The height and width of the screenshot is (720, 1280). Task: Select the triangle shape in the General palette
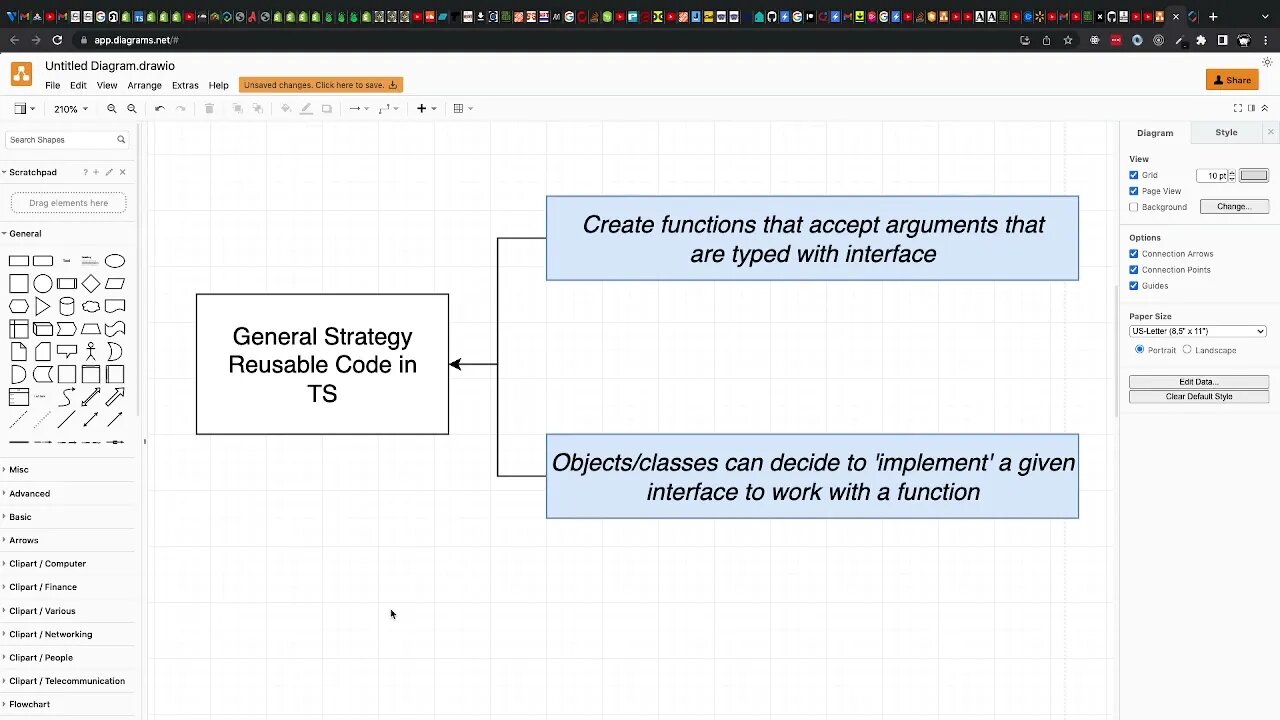click(43, 306)
